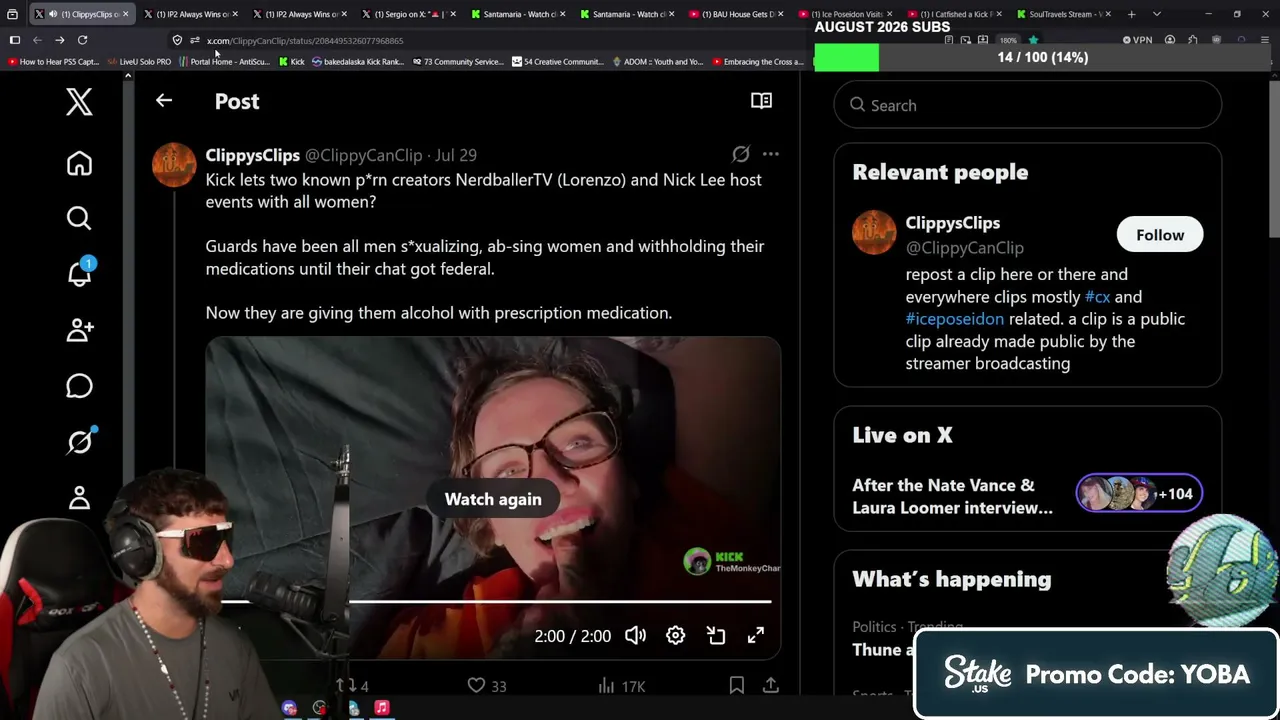Switch to the Sergio on X tab

click(x=407, y=14)
